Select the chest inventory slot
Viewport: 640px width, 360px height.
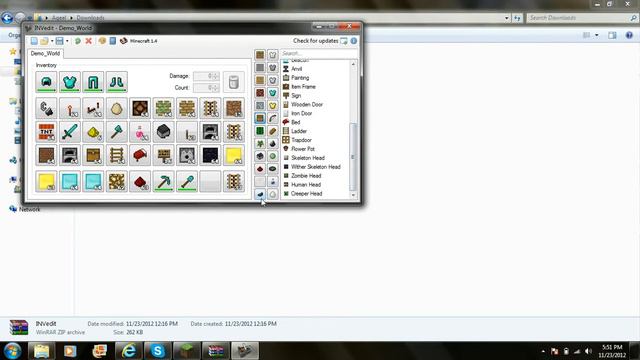93,156
